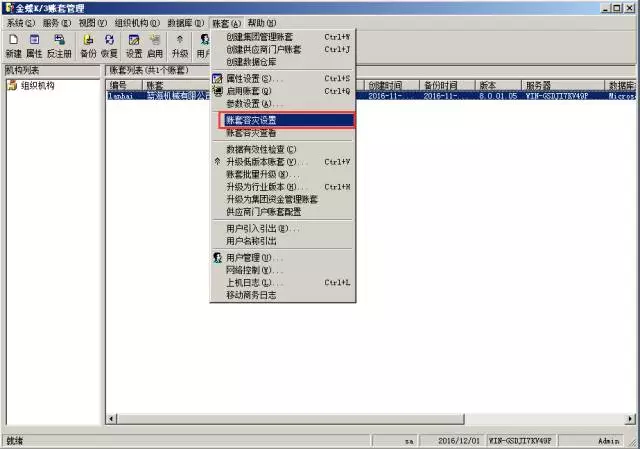This screenshot has width=640, height=449.
Task: Choose 用户名称引出 menu entry
Action: tap(282, 241)
